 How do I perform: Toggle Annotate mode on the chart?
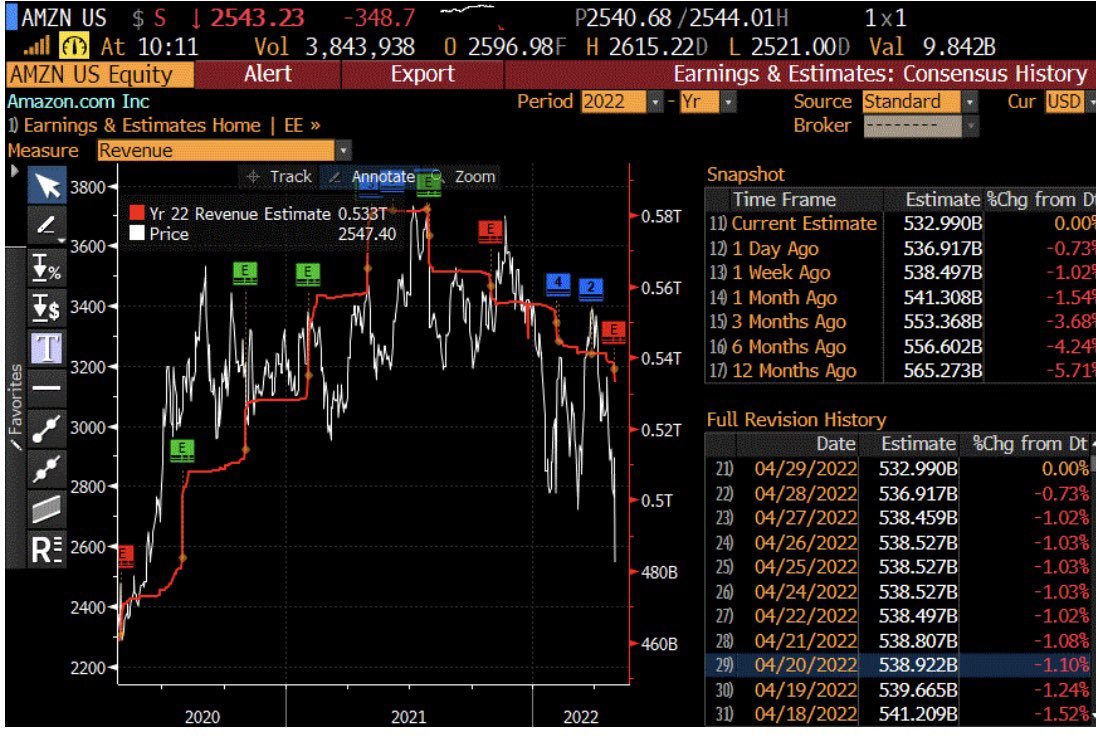(x=373, y=177)
